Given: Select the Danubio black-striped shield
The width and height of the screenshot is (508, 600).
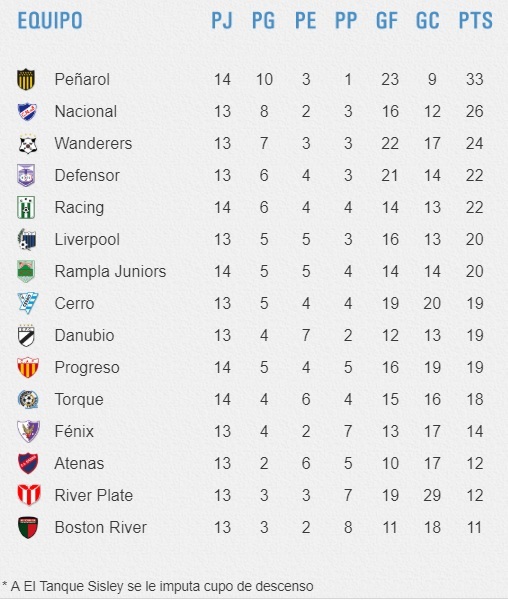Looking at the screenshot, I should [x=26, y=336].
